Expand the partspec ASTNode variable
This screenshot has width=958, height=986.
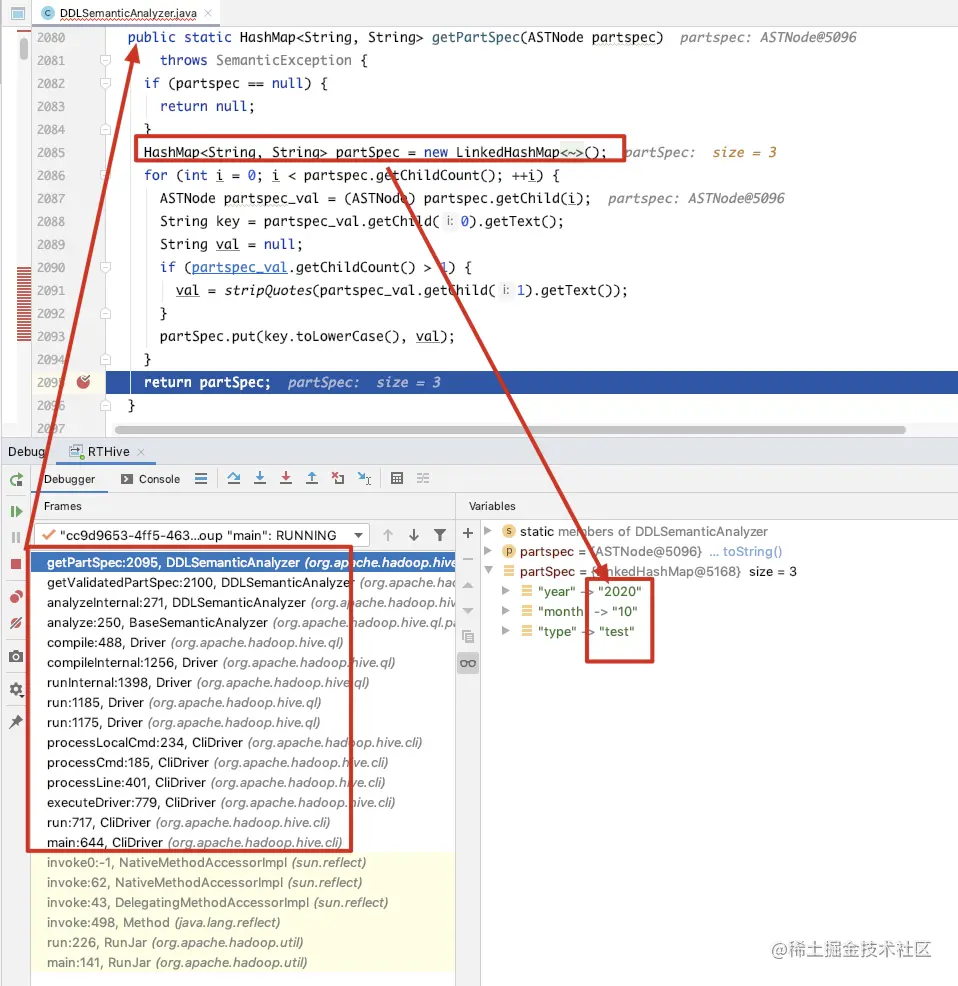pos(488,551)
